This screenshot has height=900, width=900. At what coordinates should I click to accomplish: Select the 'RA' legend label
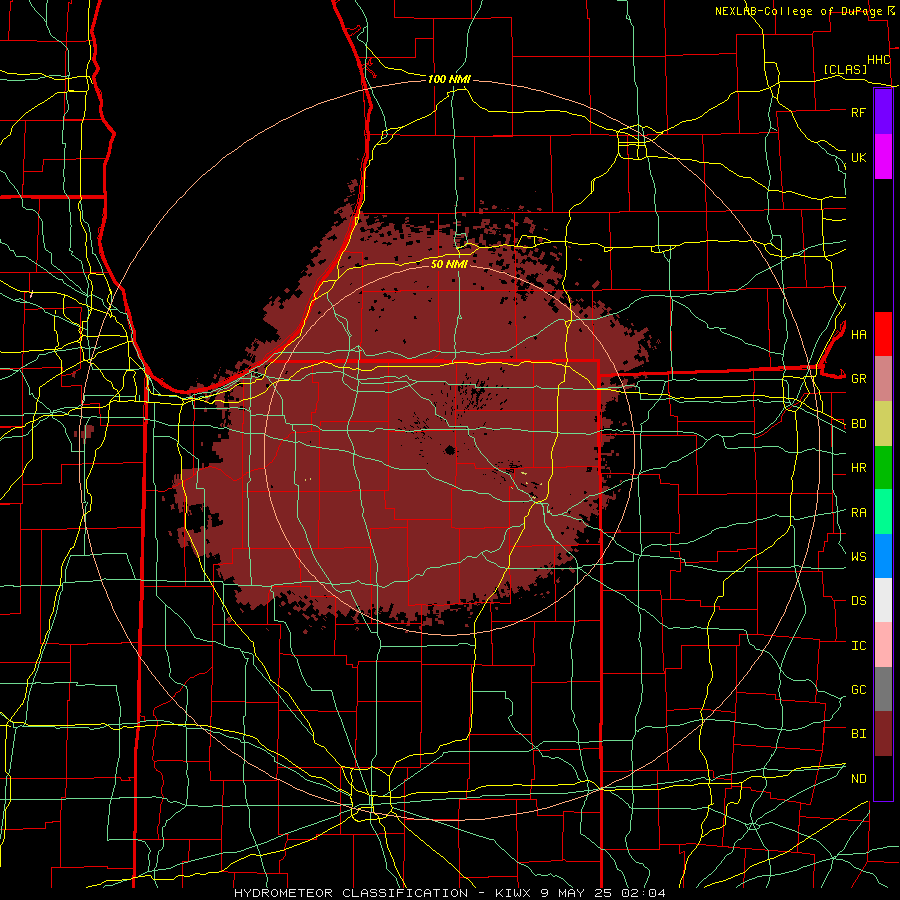[x=858, y=513]
